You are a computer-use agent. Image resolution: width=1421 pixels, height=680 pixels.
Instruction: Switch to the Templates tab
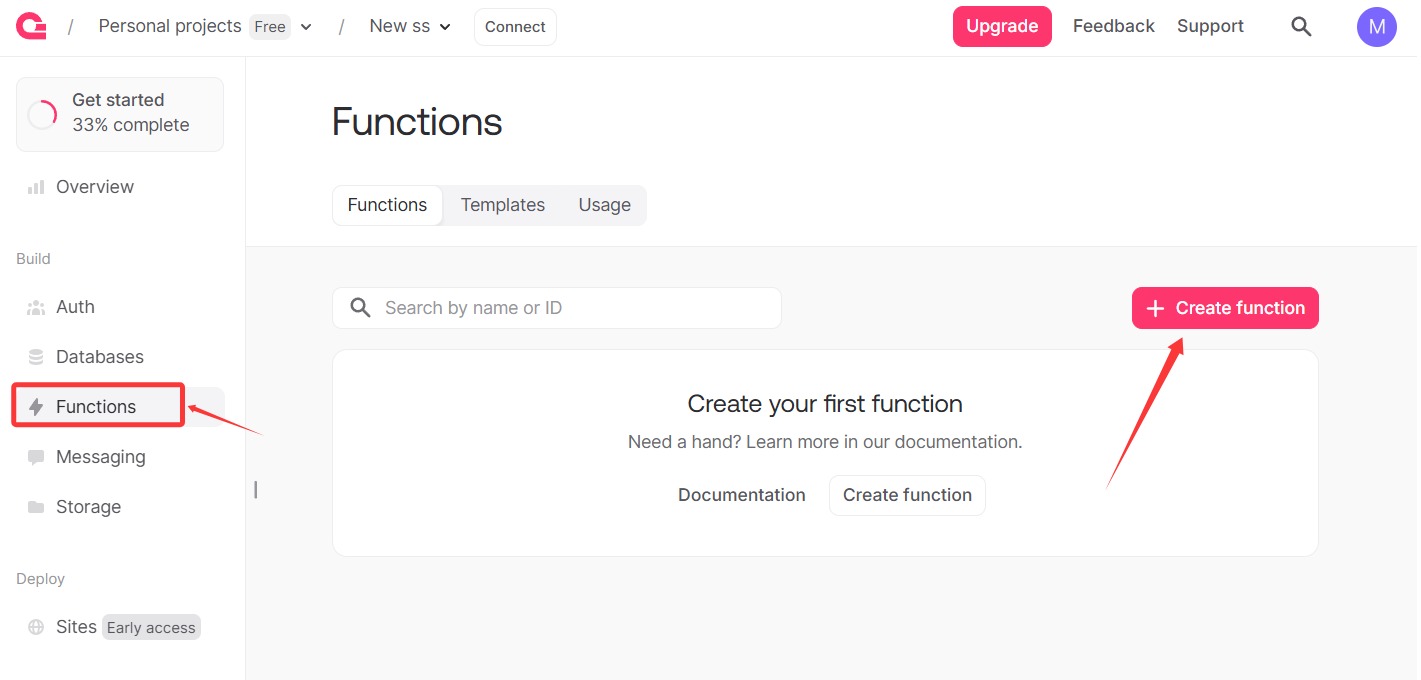click(502, 205)
